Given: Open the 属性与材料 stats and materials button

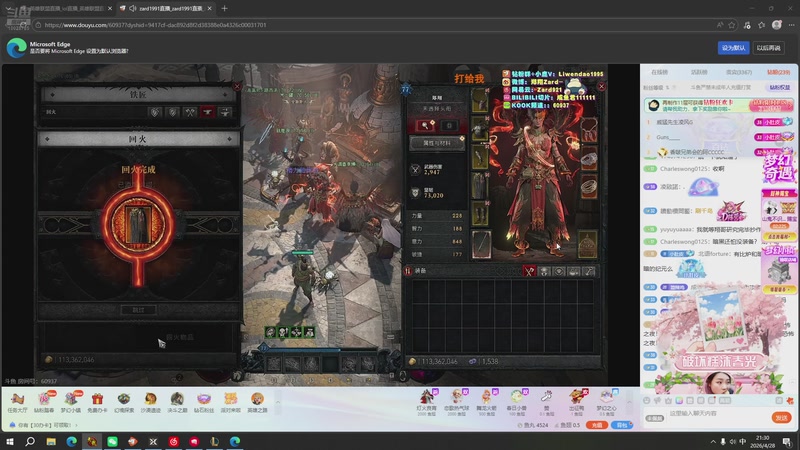Looking at the screenshot, I should 437,143.
